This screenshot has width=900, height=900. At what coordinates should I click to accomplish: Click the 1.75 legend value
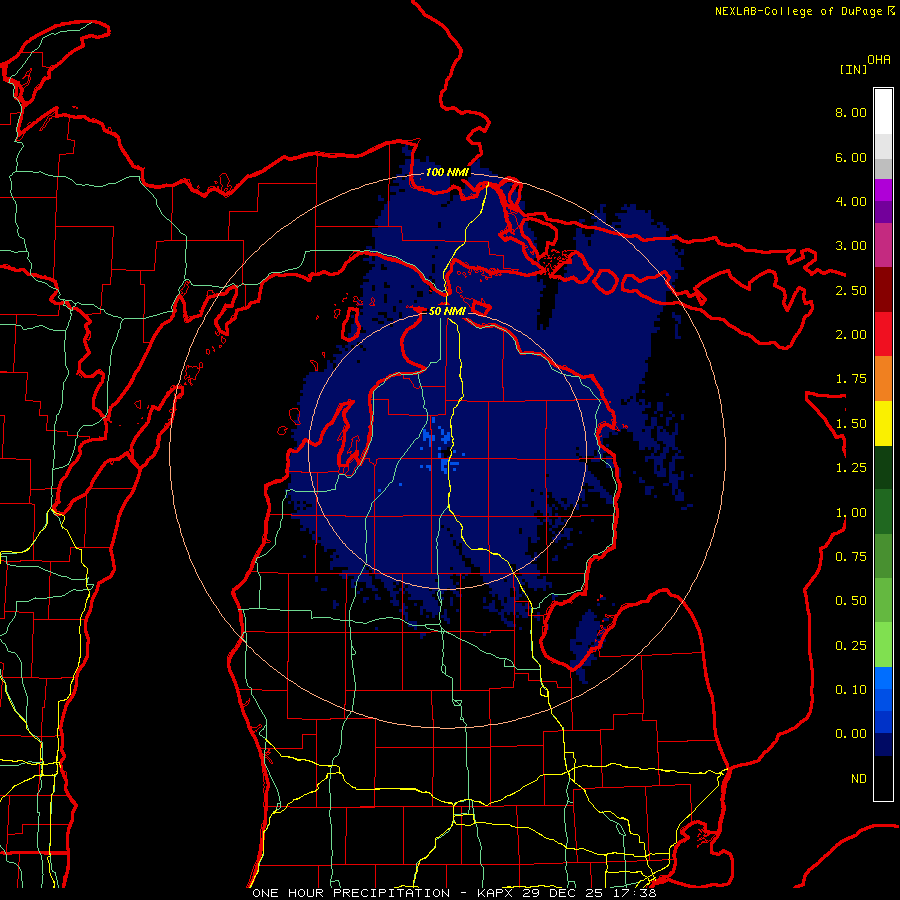pos(851,379)
